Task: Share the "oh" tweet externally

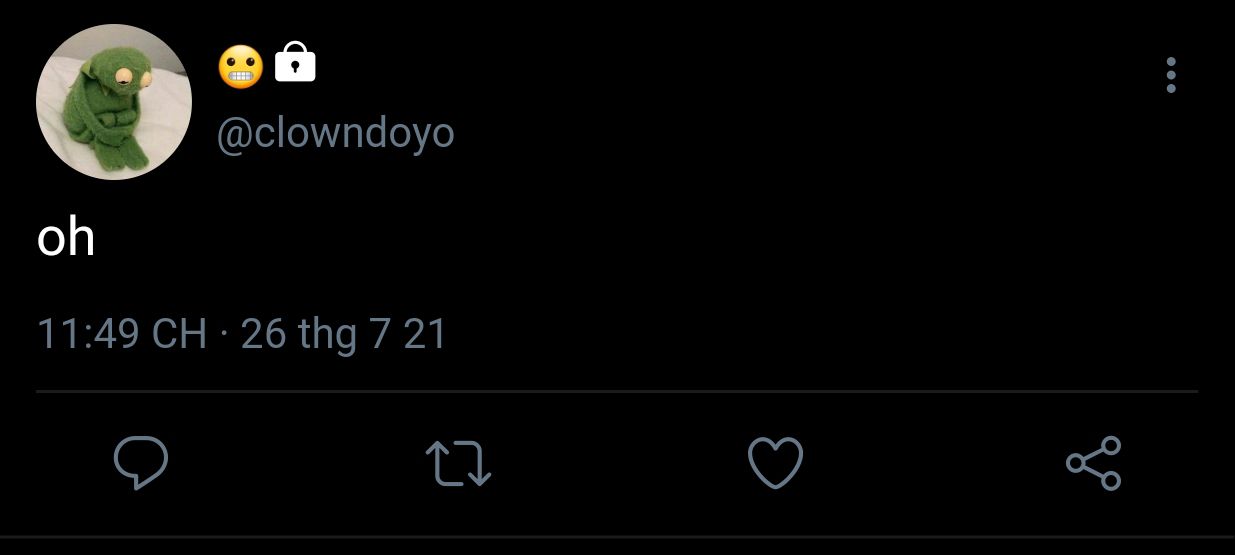Action: click(1094, 463)
